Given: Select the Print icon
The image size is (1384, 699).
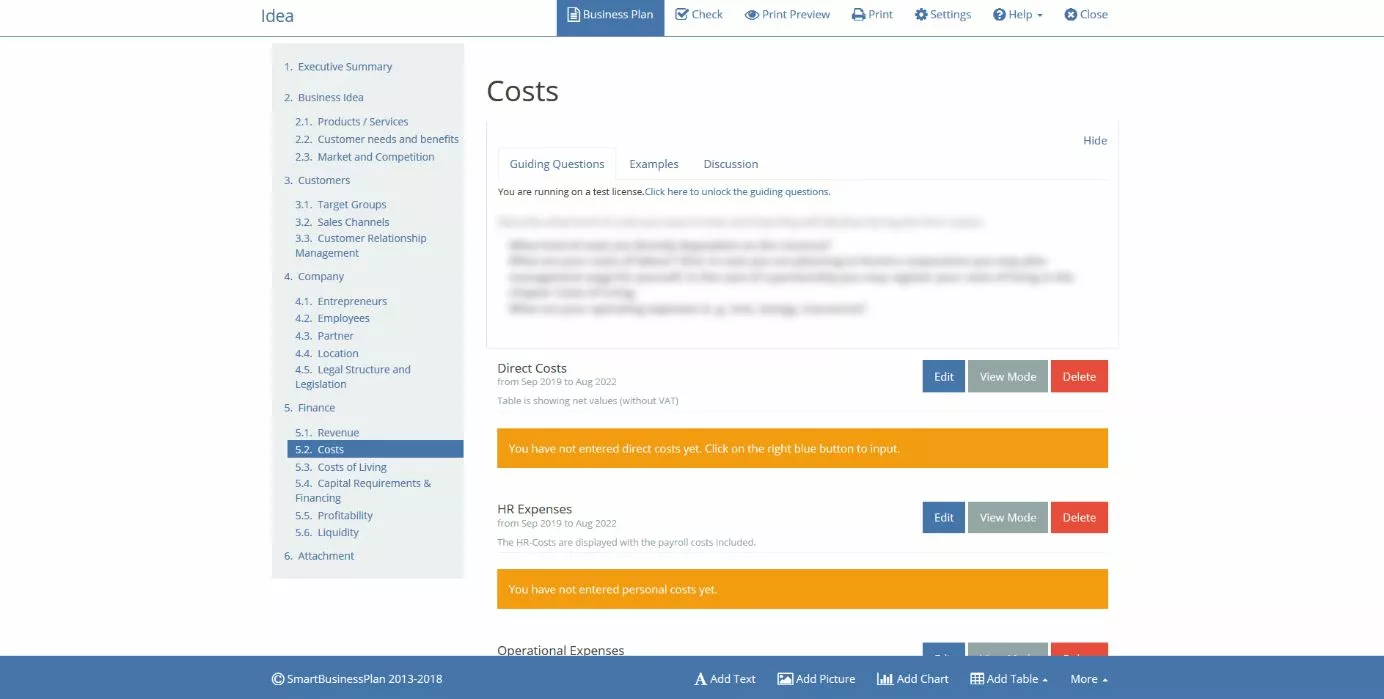Looking at the screenshot, I should [871, 14].
